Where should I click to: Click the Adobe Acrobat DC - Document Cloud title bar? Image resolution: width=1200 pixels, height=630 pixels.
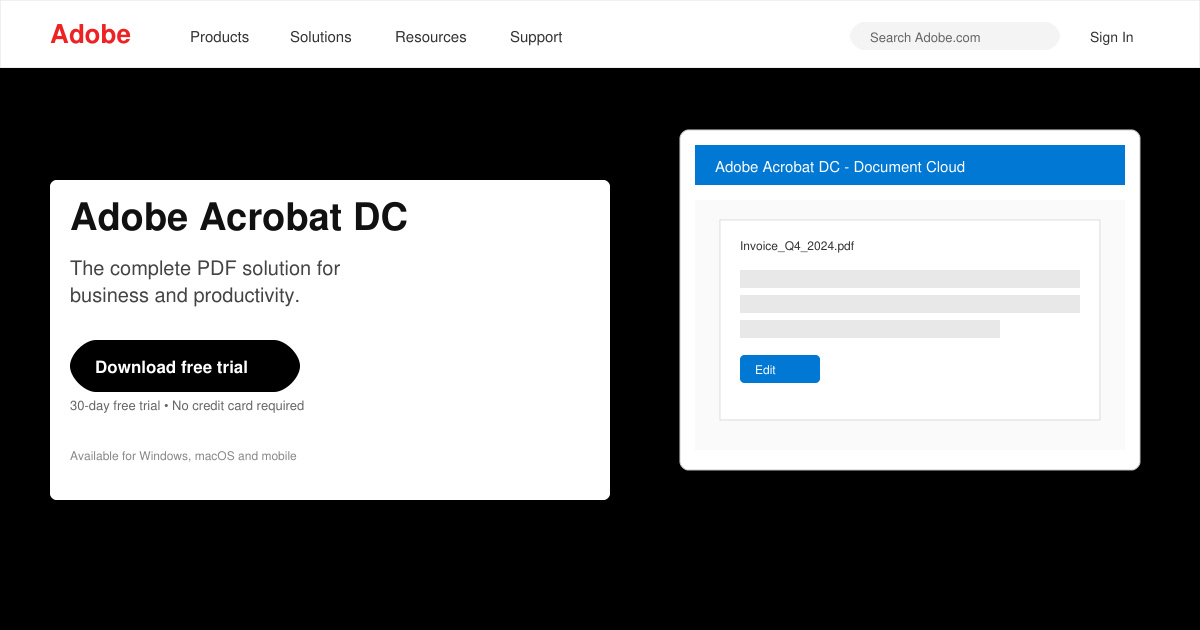click(x=910, y=165)
